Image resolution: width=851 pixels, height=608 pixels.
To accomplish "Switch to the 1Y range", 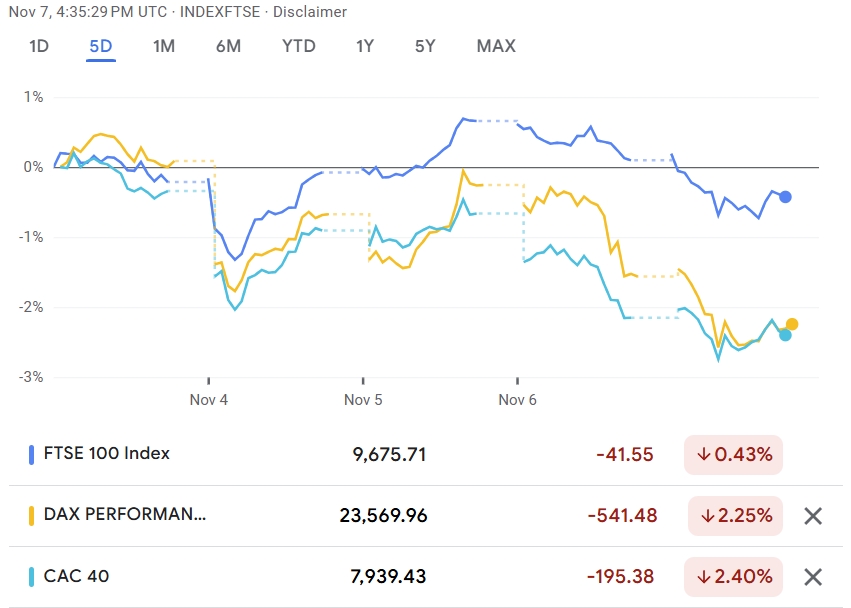I will coord(365,46).
